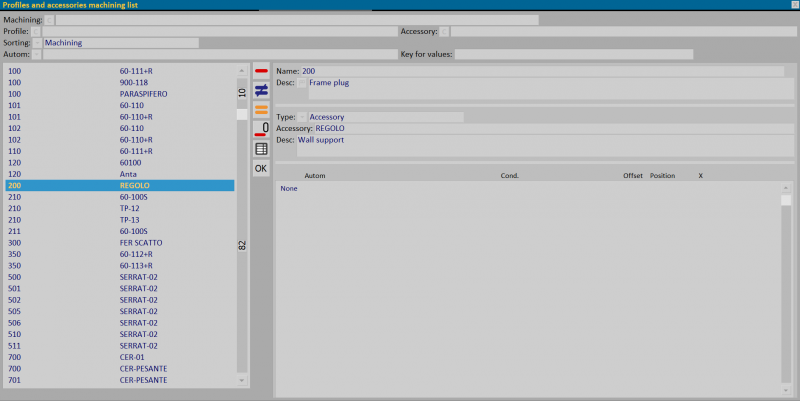Click the Autom table scrollbar up arrow

coord(786,188)
